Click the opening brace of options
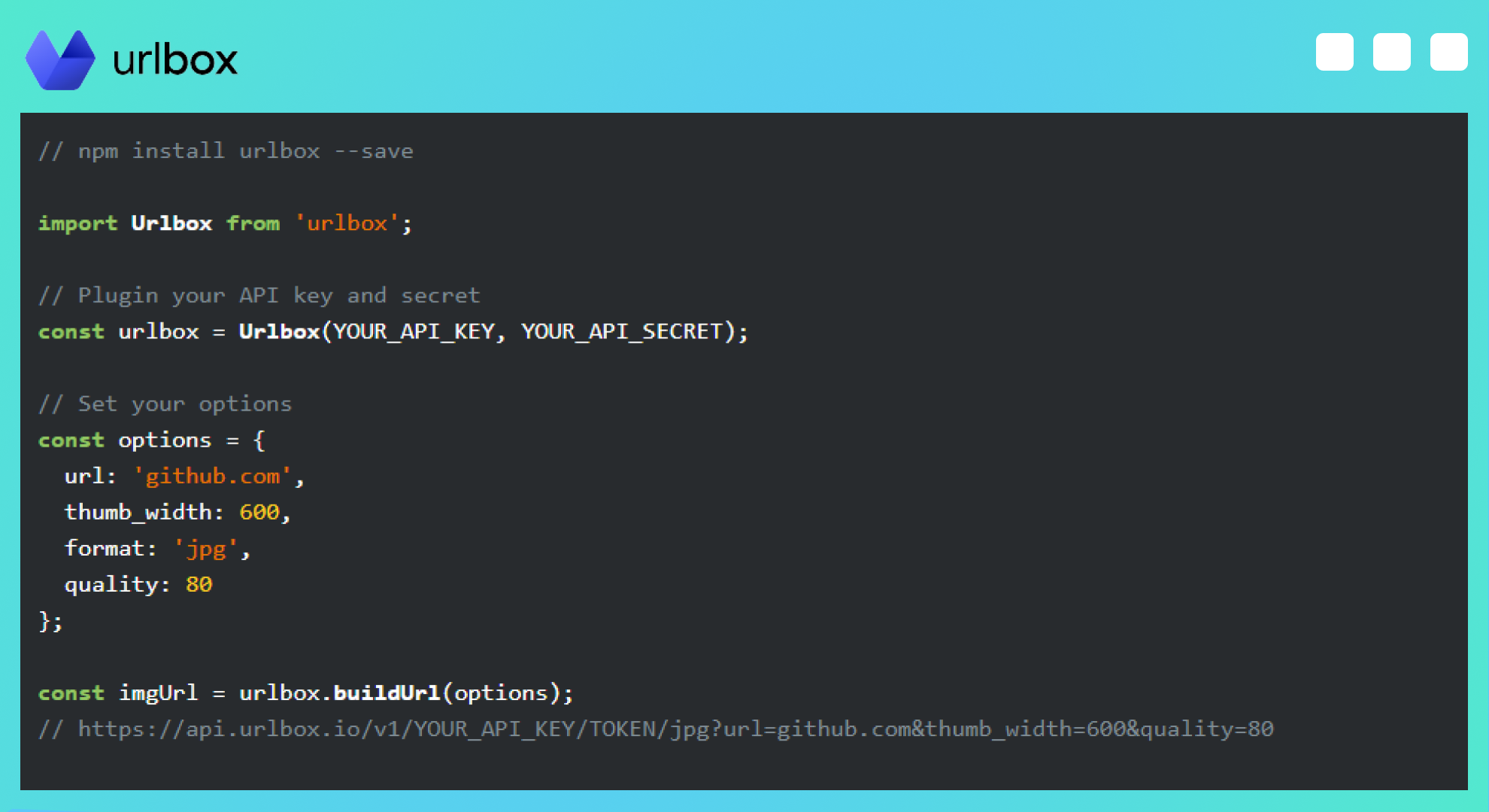 coord(259,440)
